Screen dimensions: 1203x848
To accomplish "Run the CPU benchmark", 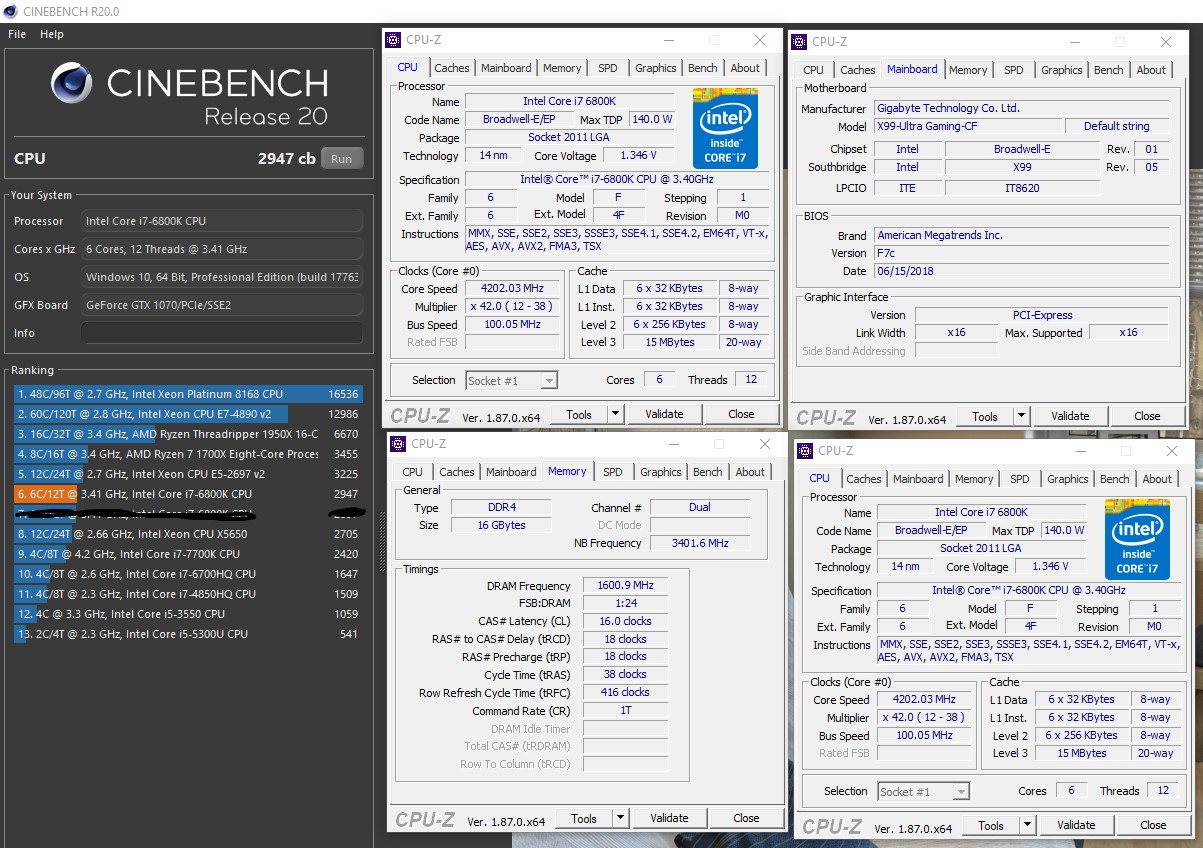I will point(342,158).
